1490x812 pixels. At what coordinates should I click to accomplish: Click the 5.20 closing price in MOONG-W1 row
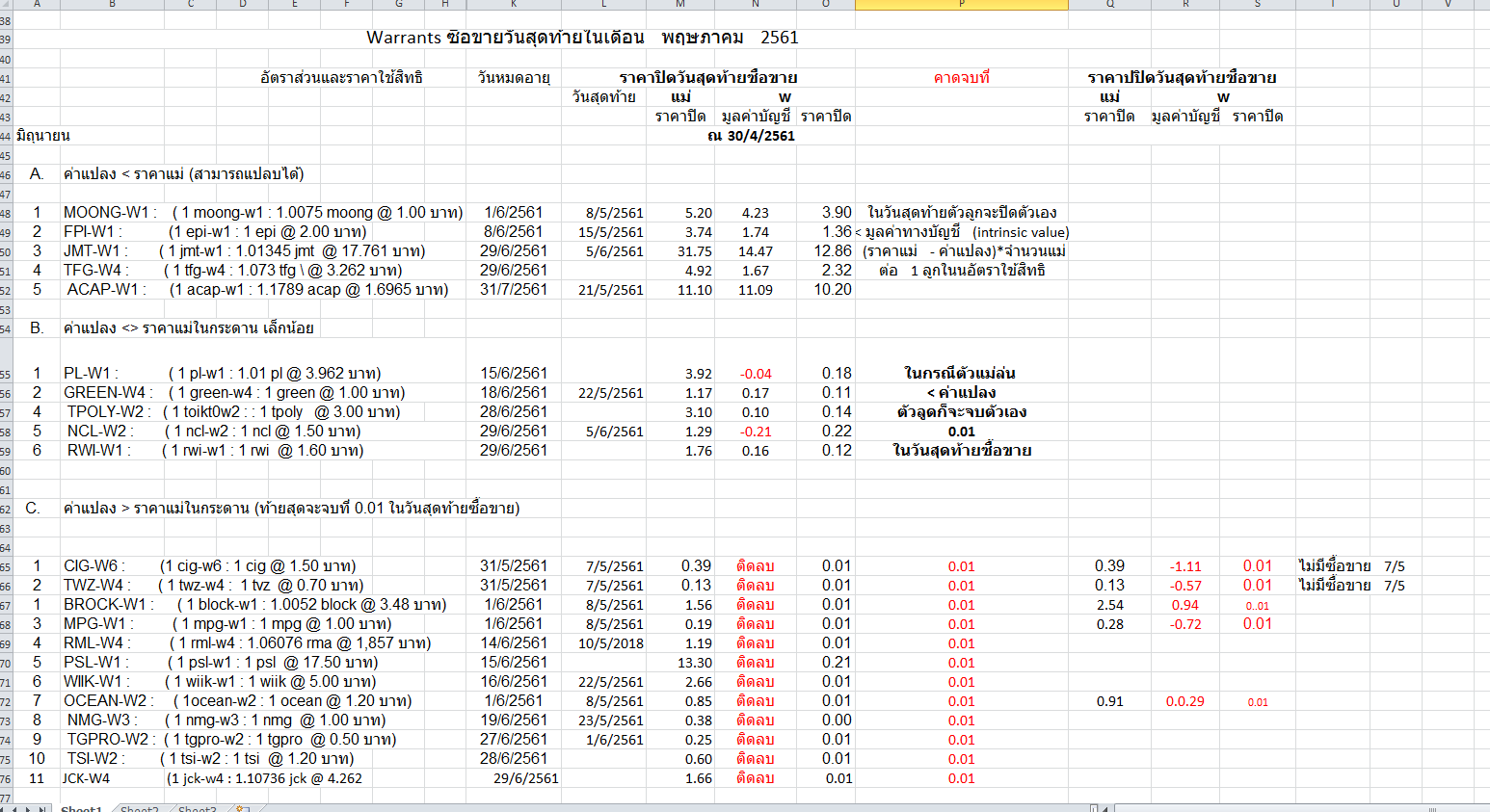(x=699, y=213)
